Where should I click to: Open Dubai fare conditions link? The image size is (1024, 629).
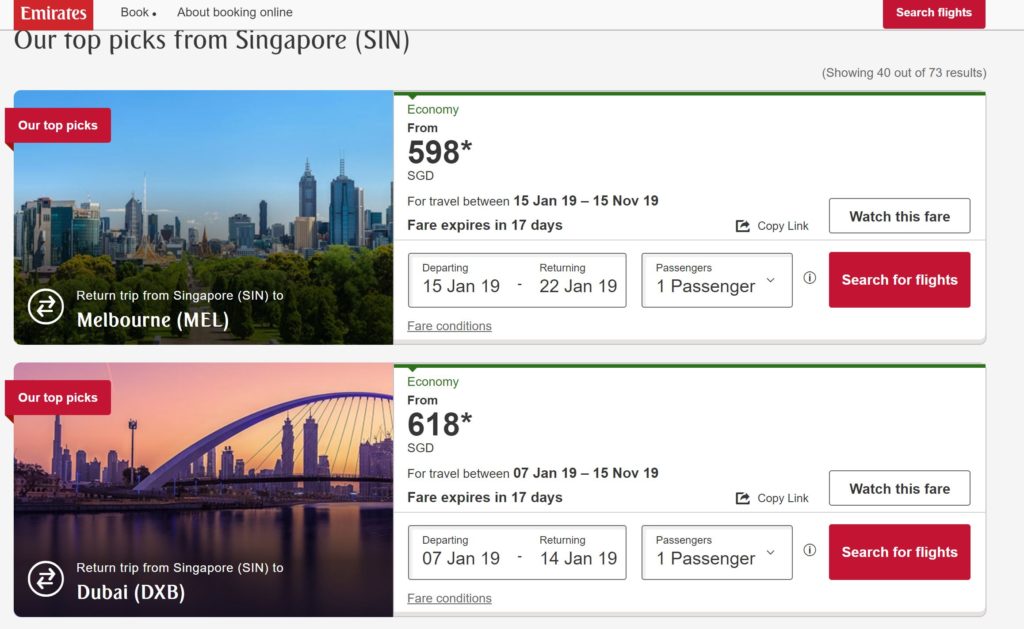tap(449, 598)
